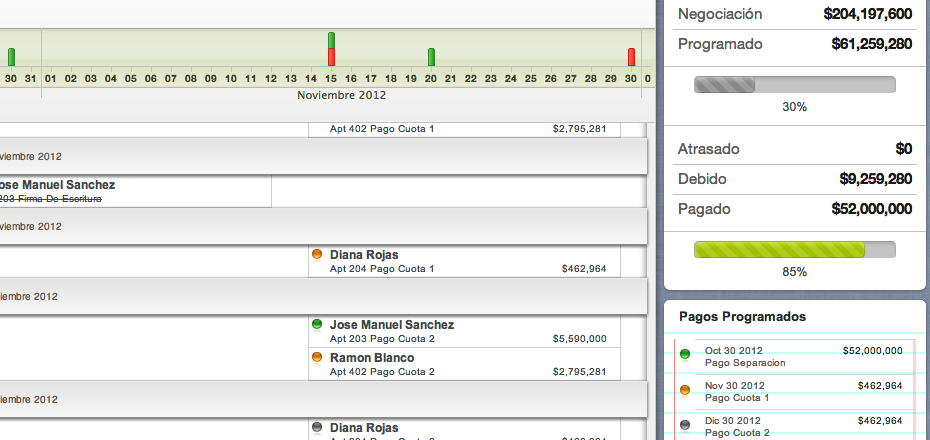Click orange status dot next to Ramon Blanco
Image resolution: width=930 pixels, height=440 pixels.
317,357
